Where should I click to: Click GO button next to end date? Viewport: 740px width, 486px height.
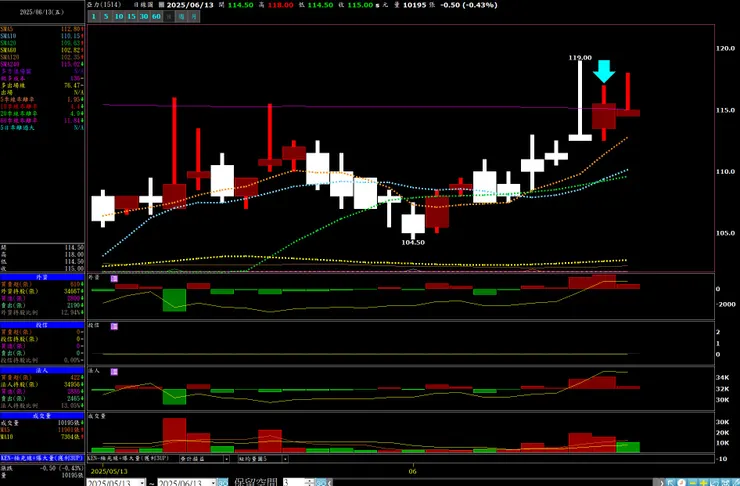click(223, 482)
